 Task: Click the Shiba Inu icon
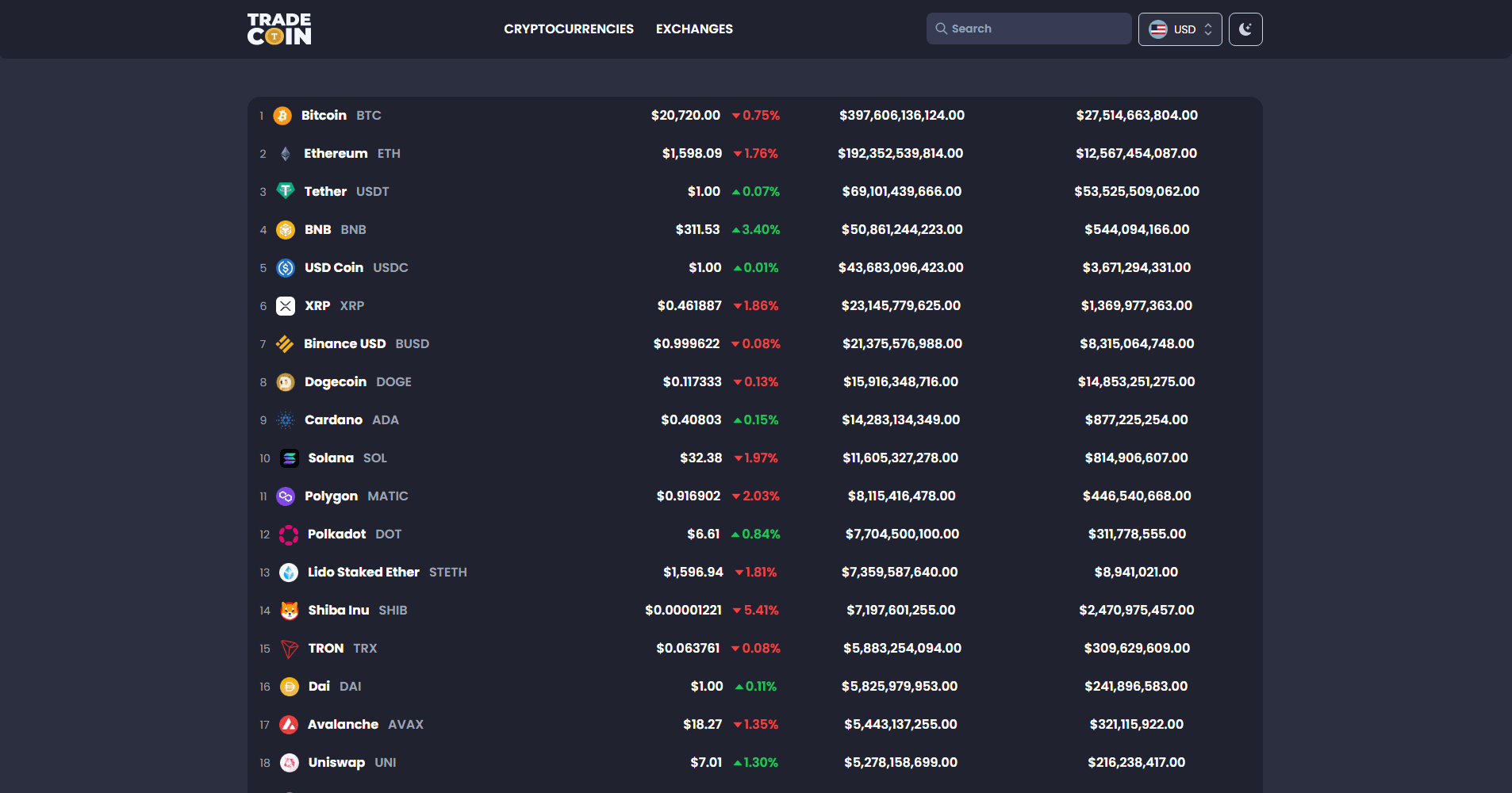pyautogui.click(x=290, y=611)
